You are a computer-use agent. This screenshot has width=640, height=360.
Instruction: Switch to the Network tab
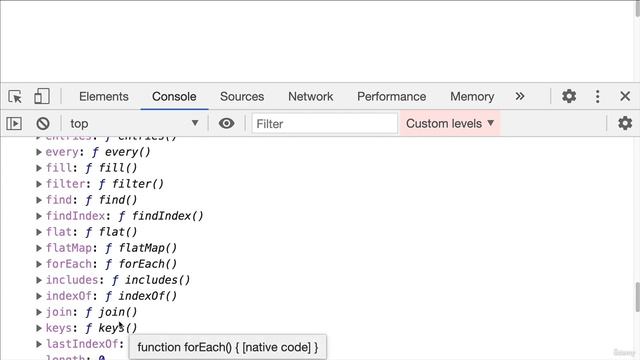tap(311, 96)
